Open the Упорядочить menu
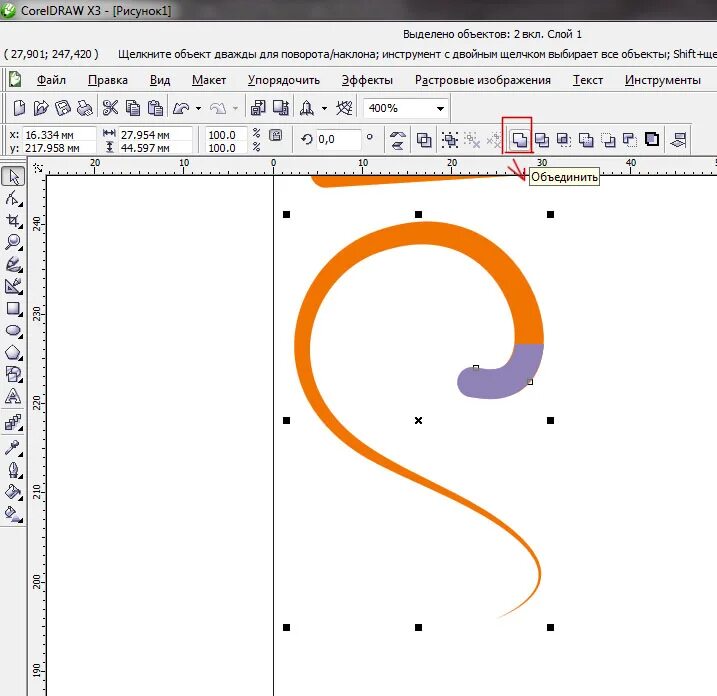This screenshot has width=717, height=696. coord(284,80)
